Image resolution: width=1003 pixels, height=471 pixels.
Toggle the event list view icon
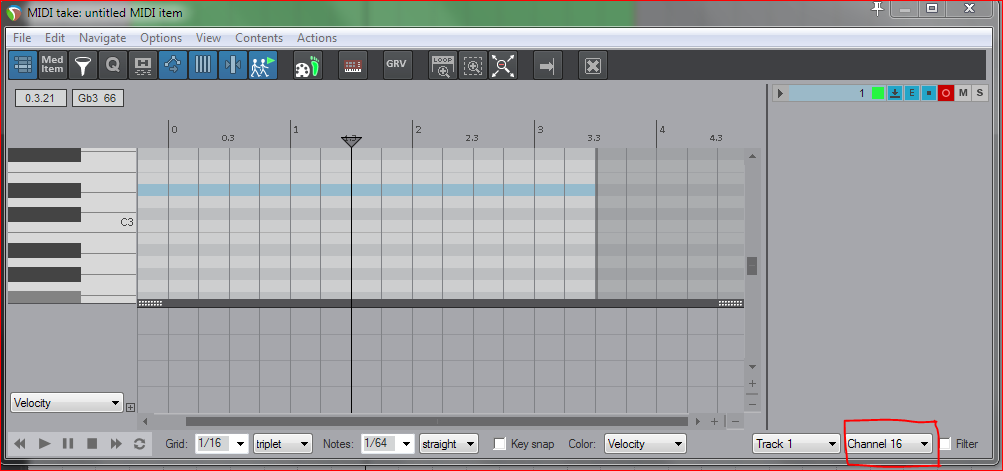click(x=23, y=65)
